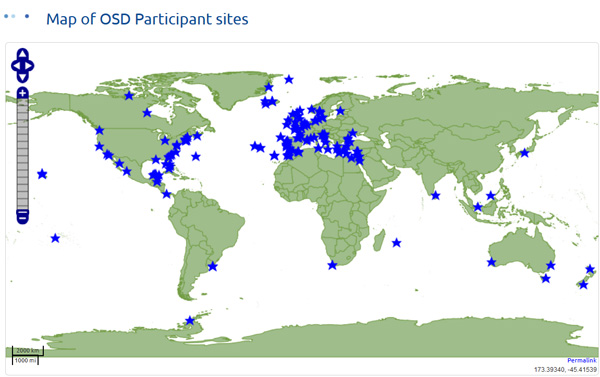Select the star marker at Uruguay coast
Viewport: 600px width, 377px height.
[x=212, y=266]
